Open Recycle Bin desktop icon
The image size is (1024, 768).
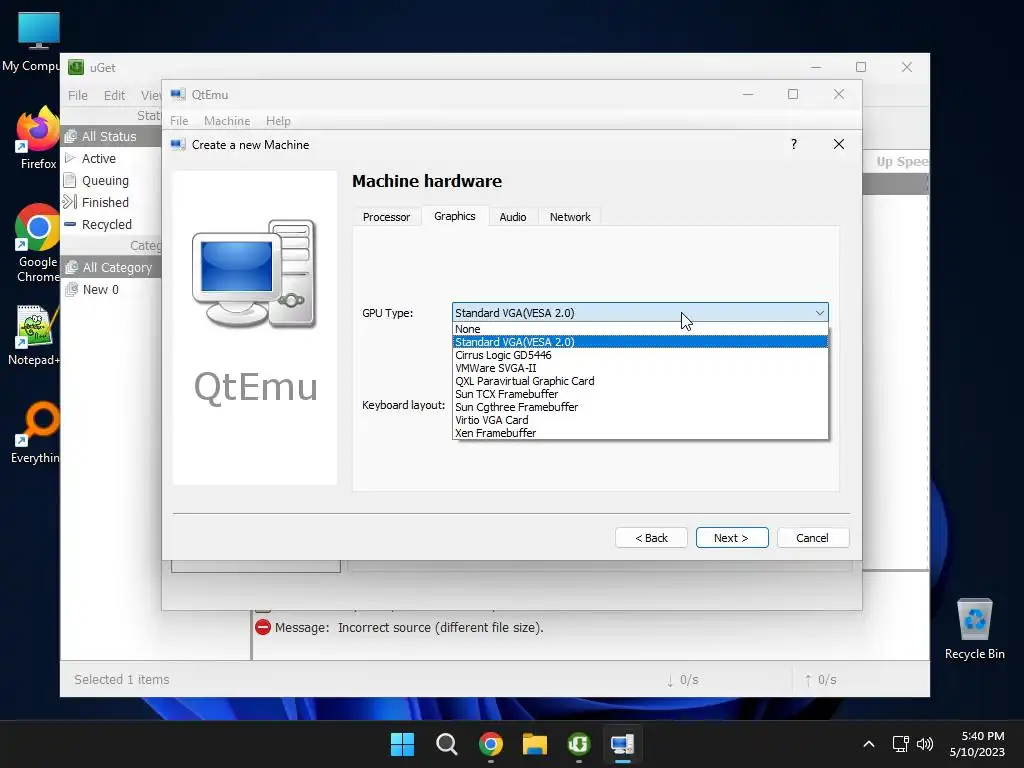click(x=974, y=628)
